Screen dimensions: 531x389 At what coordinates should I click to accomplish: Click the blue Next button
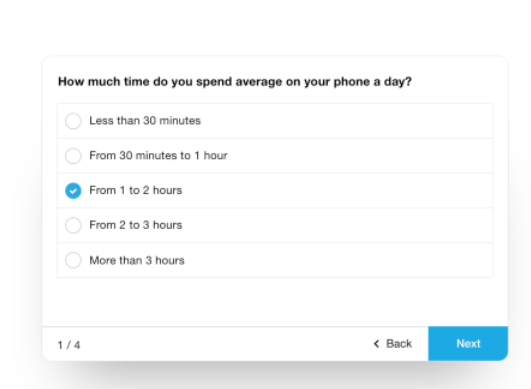(468, 343)
